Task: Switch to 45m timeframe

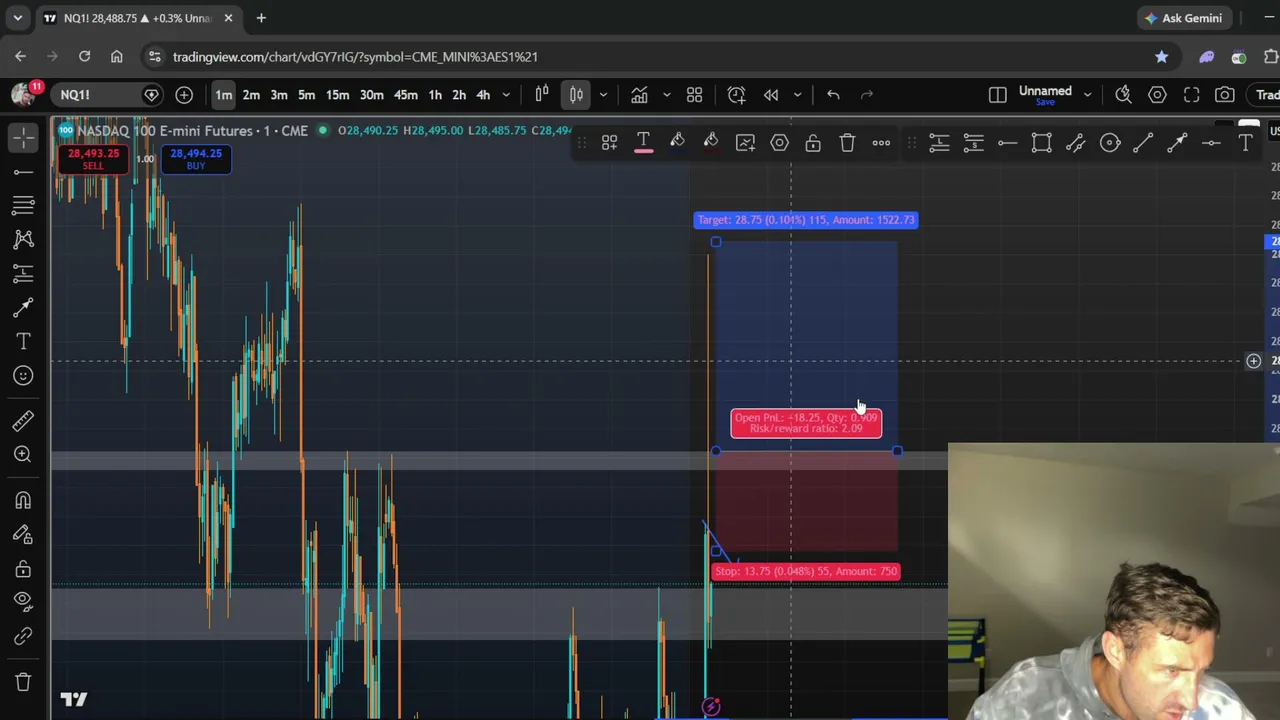Action: coord(405,95)
